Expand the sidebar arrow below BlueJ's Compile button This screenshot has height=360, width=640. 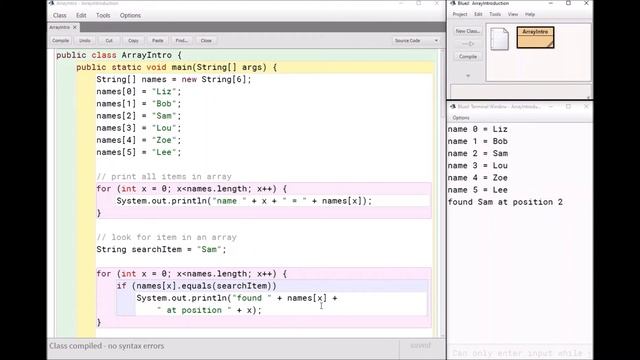(468, 76)
